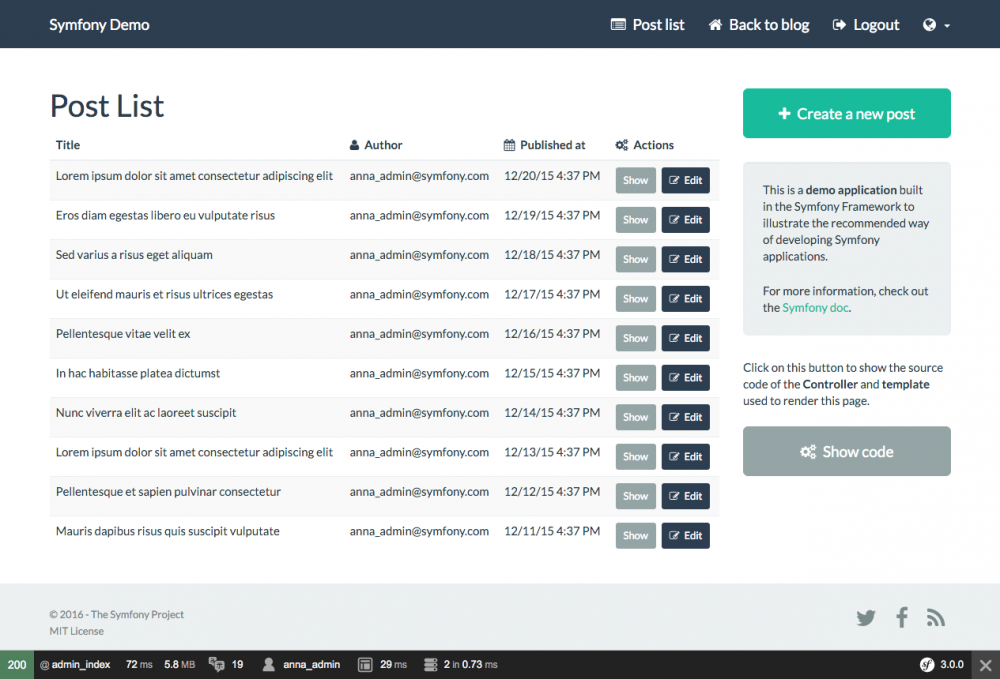Open the Post list menu item
1000x679 pixels.
coord(647,25)
